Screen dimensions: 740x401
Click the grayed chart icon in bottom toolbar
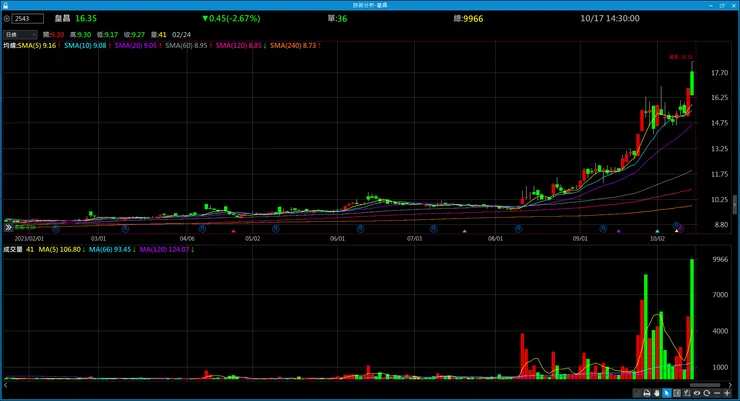(x=637, y=393)
